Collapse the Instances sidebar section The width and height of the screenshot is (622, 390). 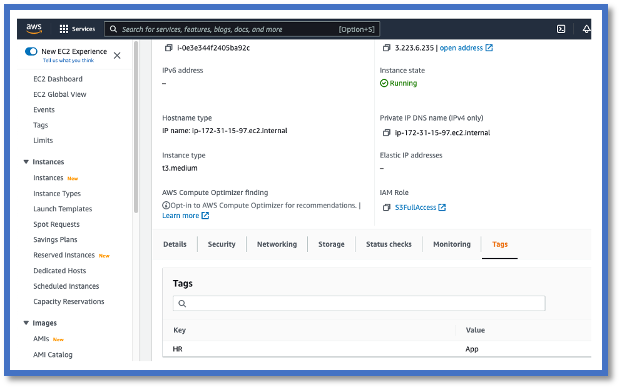point(26,161)
